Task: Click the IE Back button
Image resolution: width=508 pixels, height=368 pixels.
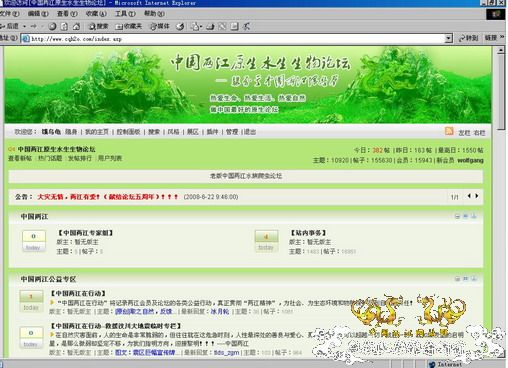Action: tap(10, 26)
